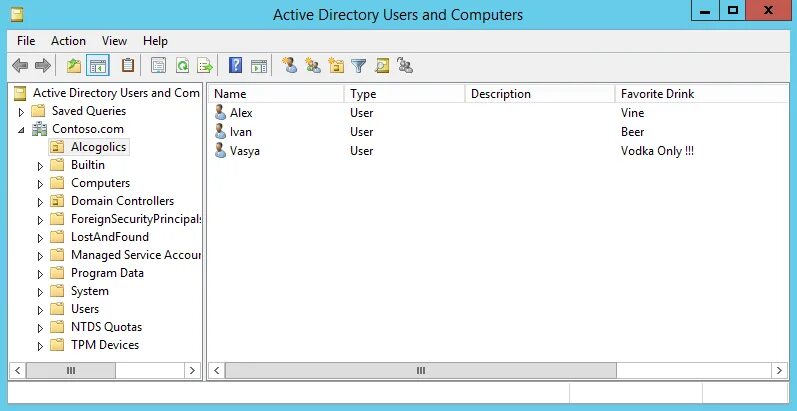Create new organizational unit toolbar icon
This screenshot has height=411, width=797.
[336, 66]
